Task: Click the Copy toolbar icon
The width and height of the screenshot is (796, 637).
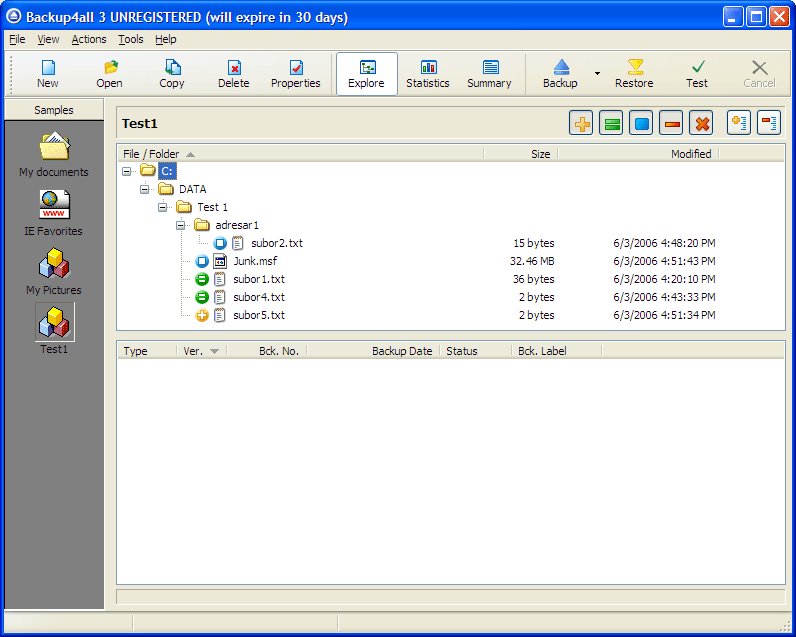Action: point(172,74)
